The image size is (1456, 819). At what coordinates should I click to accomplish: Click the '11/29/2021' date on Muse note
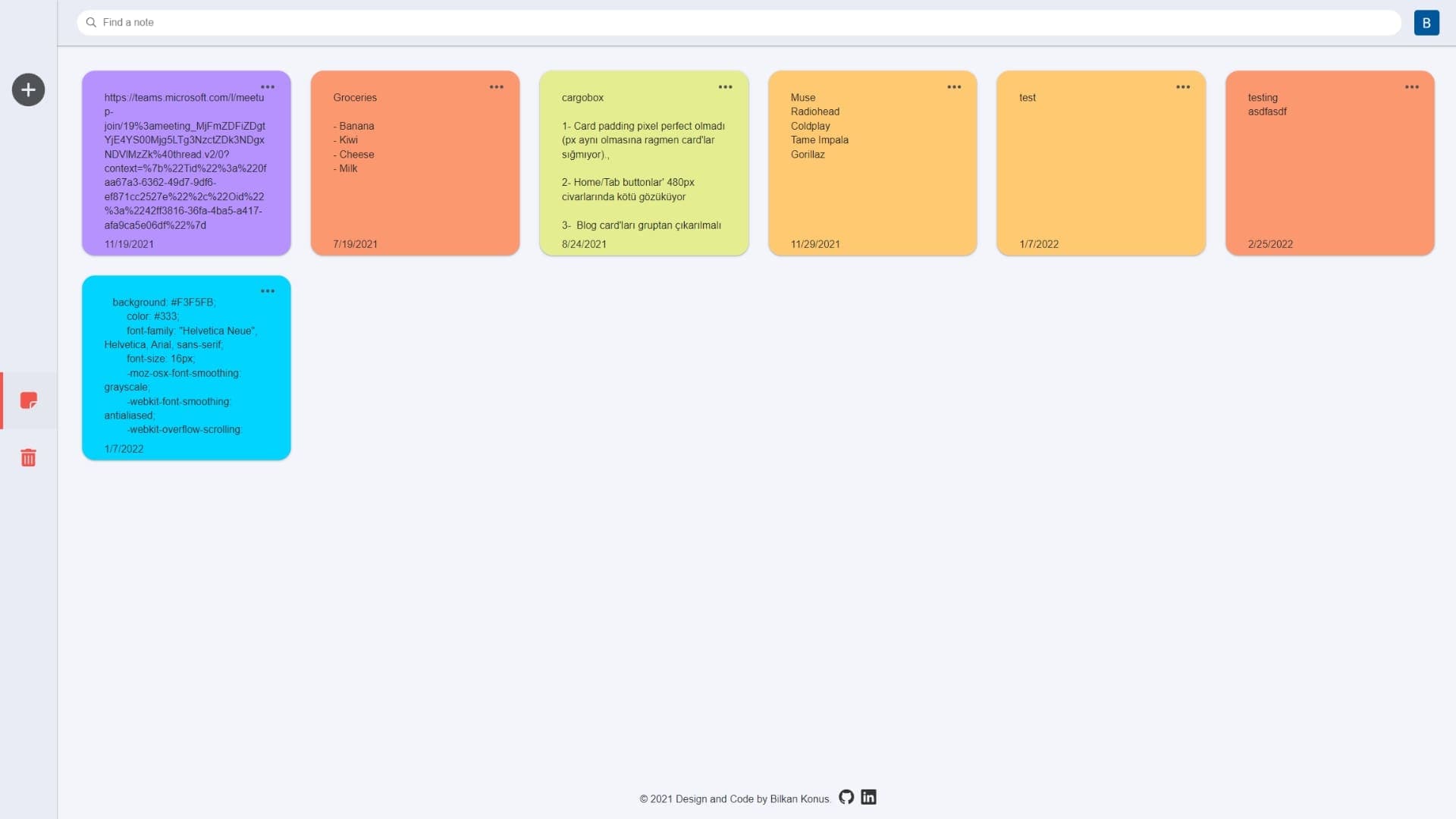point(815,244)
